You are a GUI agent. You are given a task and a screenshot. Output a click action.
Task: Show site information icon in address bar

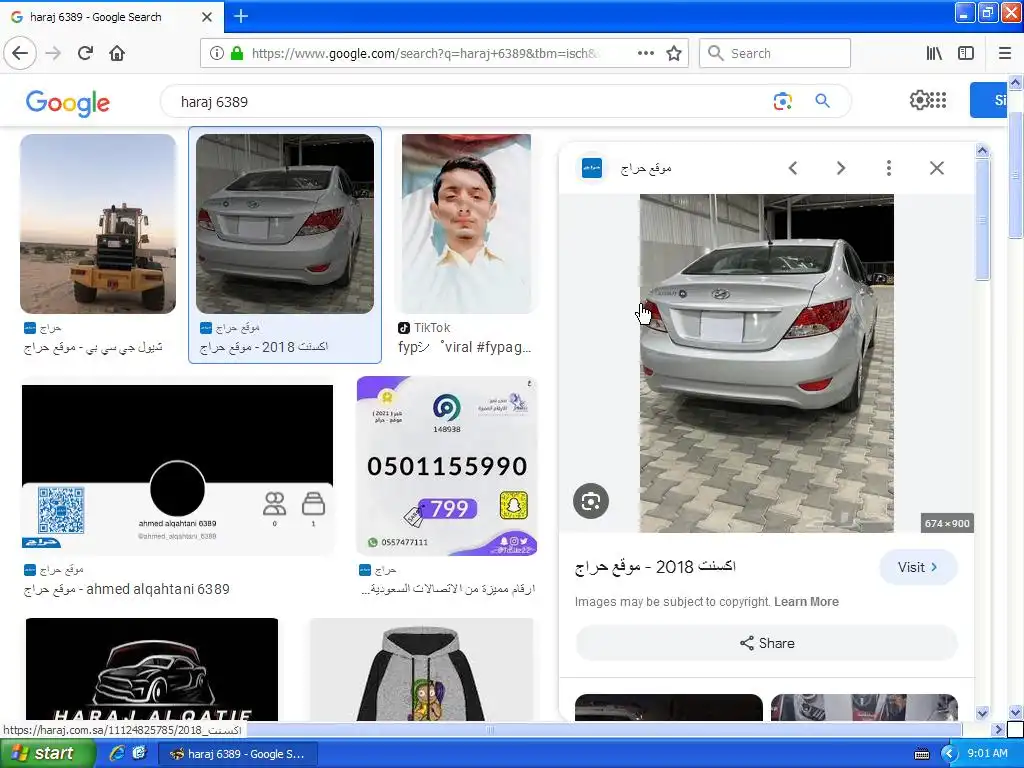(x=217, y=54)
